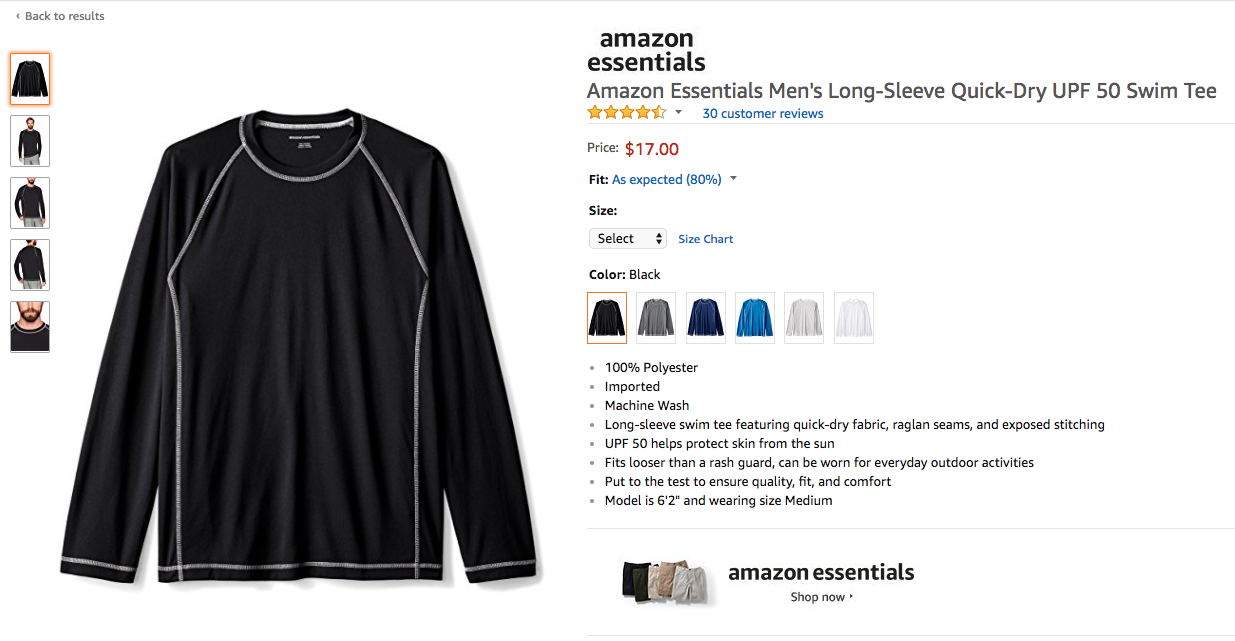Open the Size Chart link

point(705,239)
